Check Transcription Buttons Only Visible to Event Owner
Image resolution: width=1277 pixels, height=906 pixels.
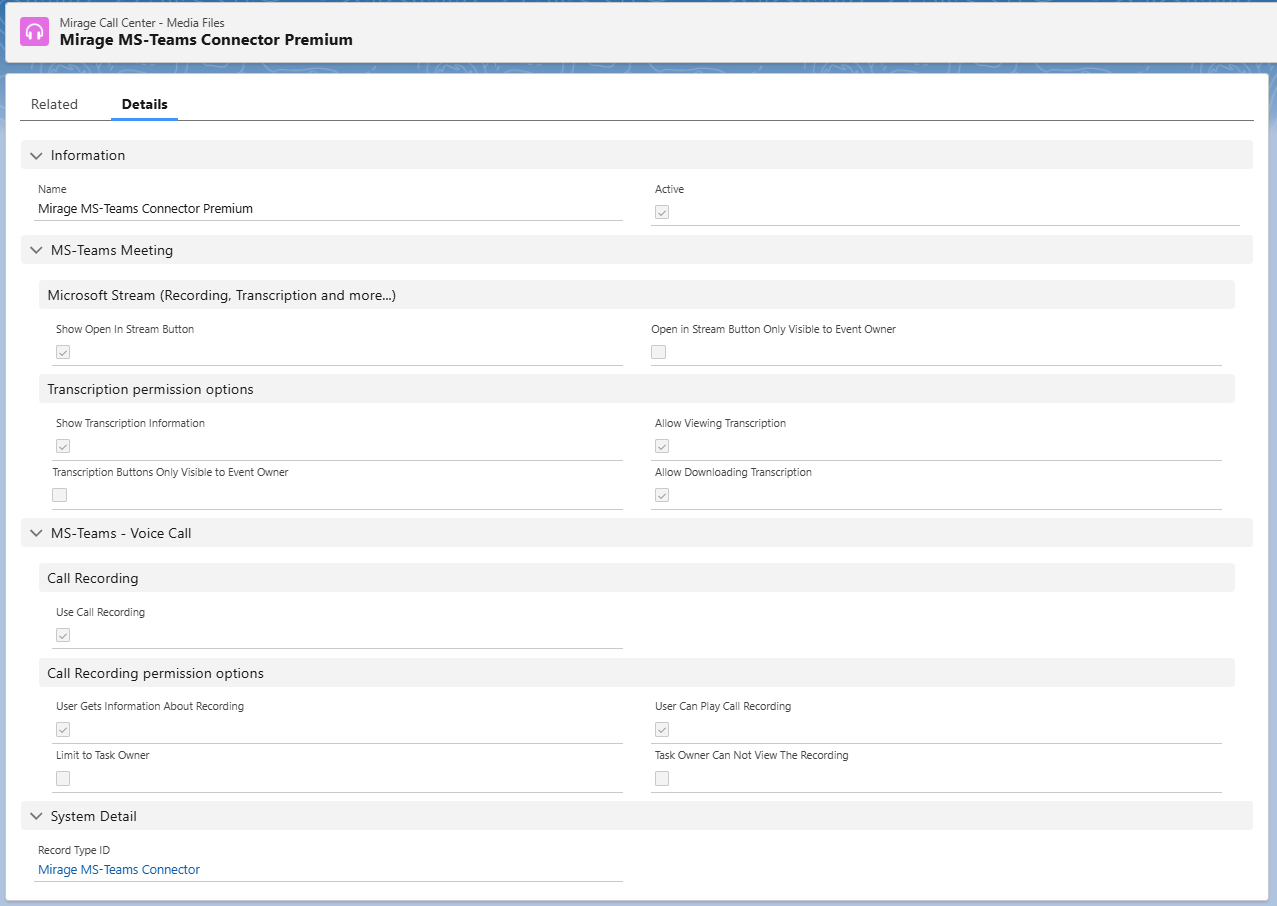point(60,495)
